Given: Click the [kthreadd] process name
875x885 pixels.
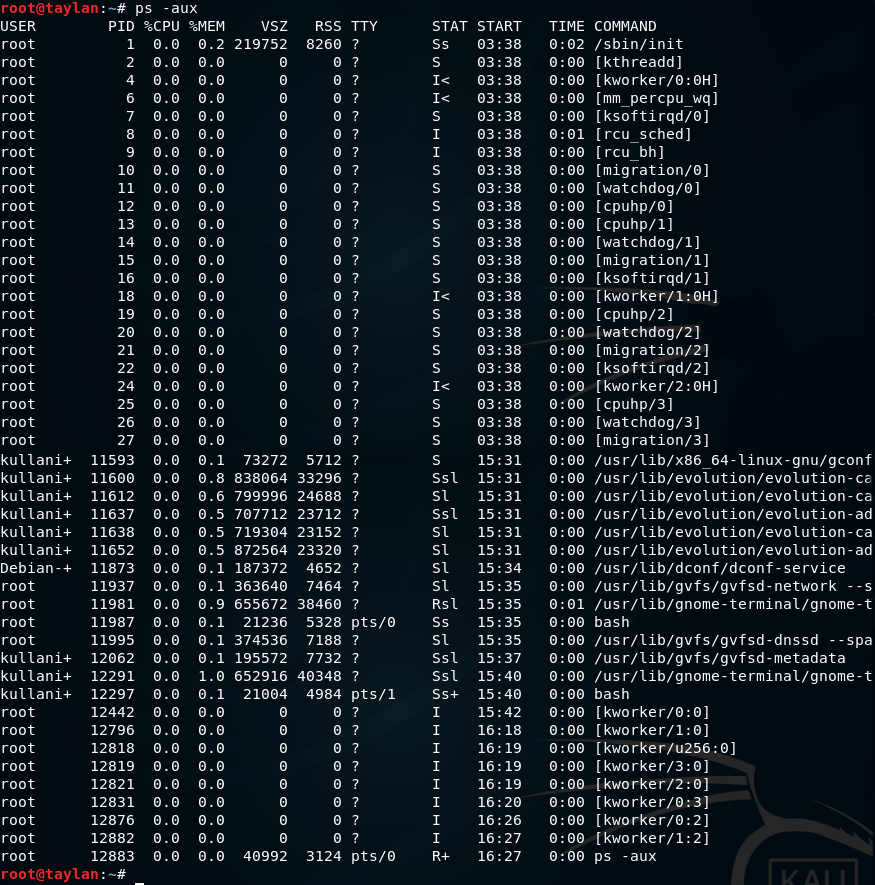Looking at the screenshot, I should pyautogui.click(x=638, y=62).
